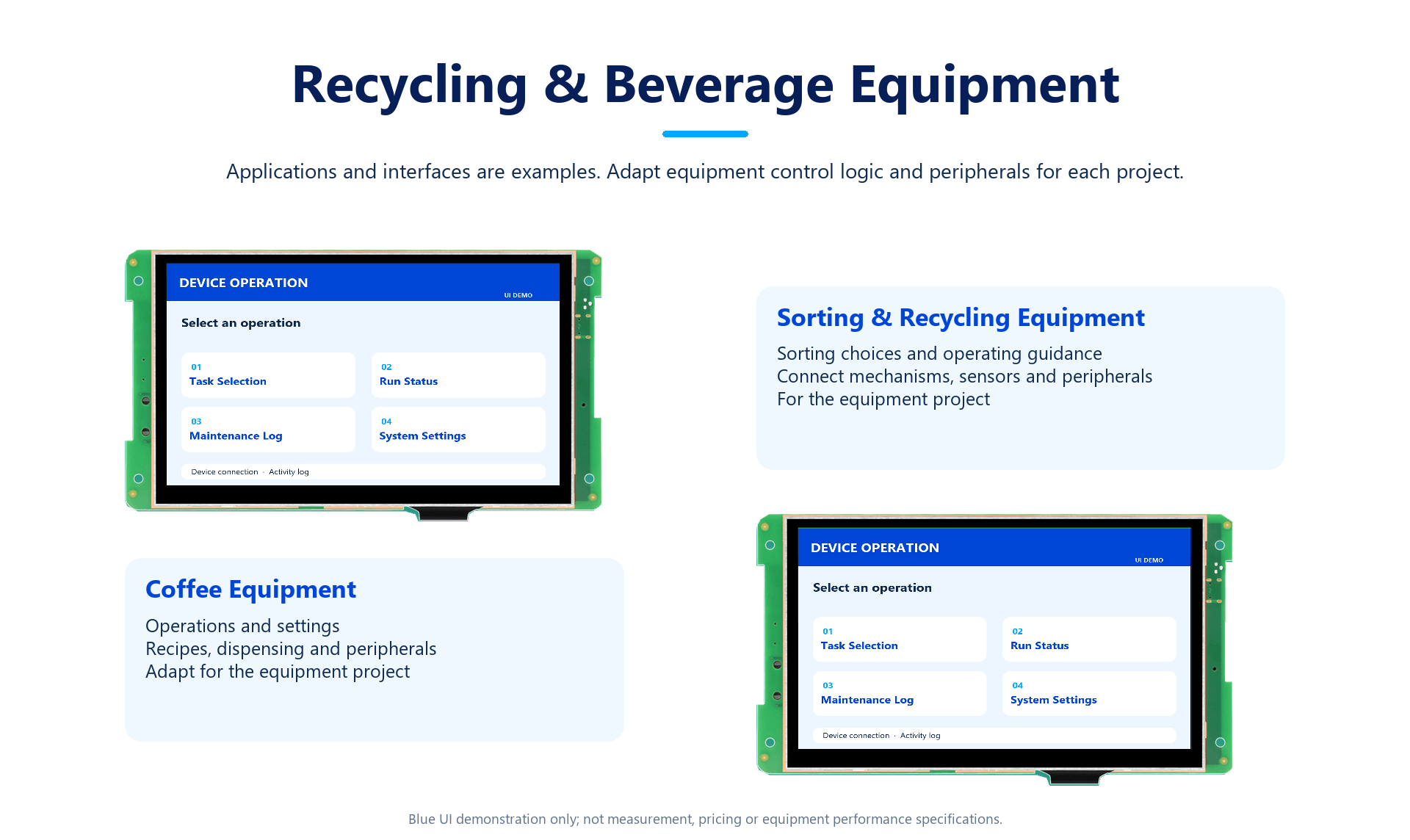Click 'Connect mechanisms, sensors and peripherals' line
The height and width of the screenshot is (840, 1410).
click(964, 377)
